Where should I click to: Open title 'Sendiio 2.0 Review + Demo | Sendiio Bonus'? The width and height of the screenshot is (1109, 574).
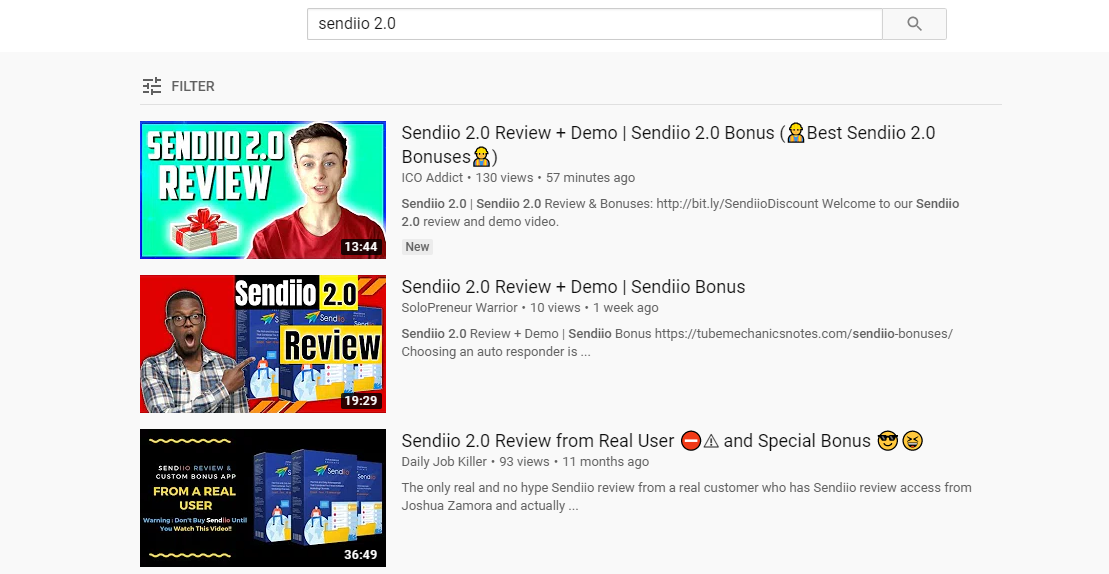pyautogui.click(x=573, y=286)
